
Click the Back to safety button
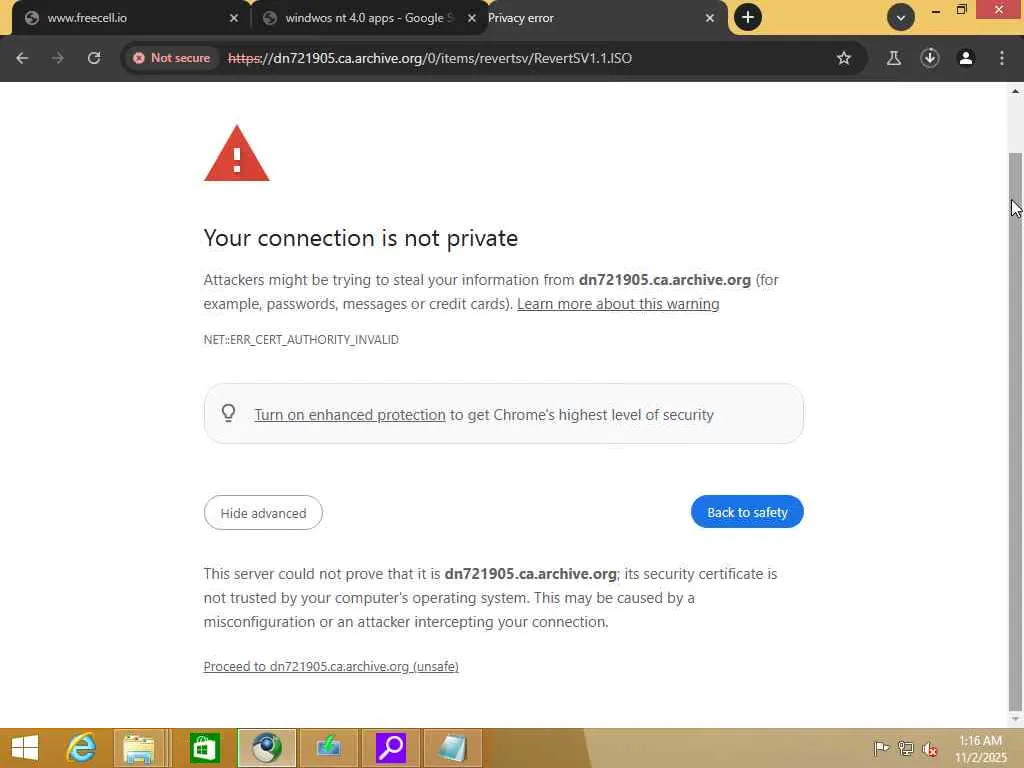pyautogui.click(x=747, y=512)
